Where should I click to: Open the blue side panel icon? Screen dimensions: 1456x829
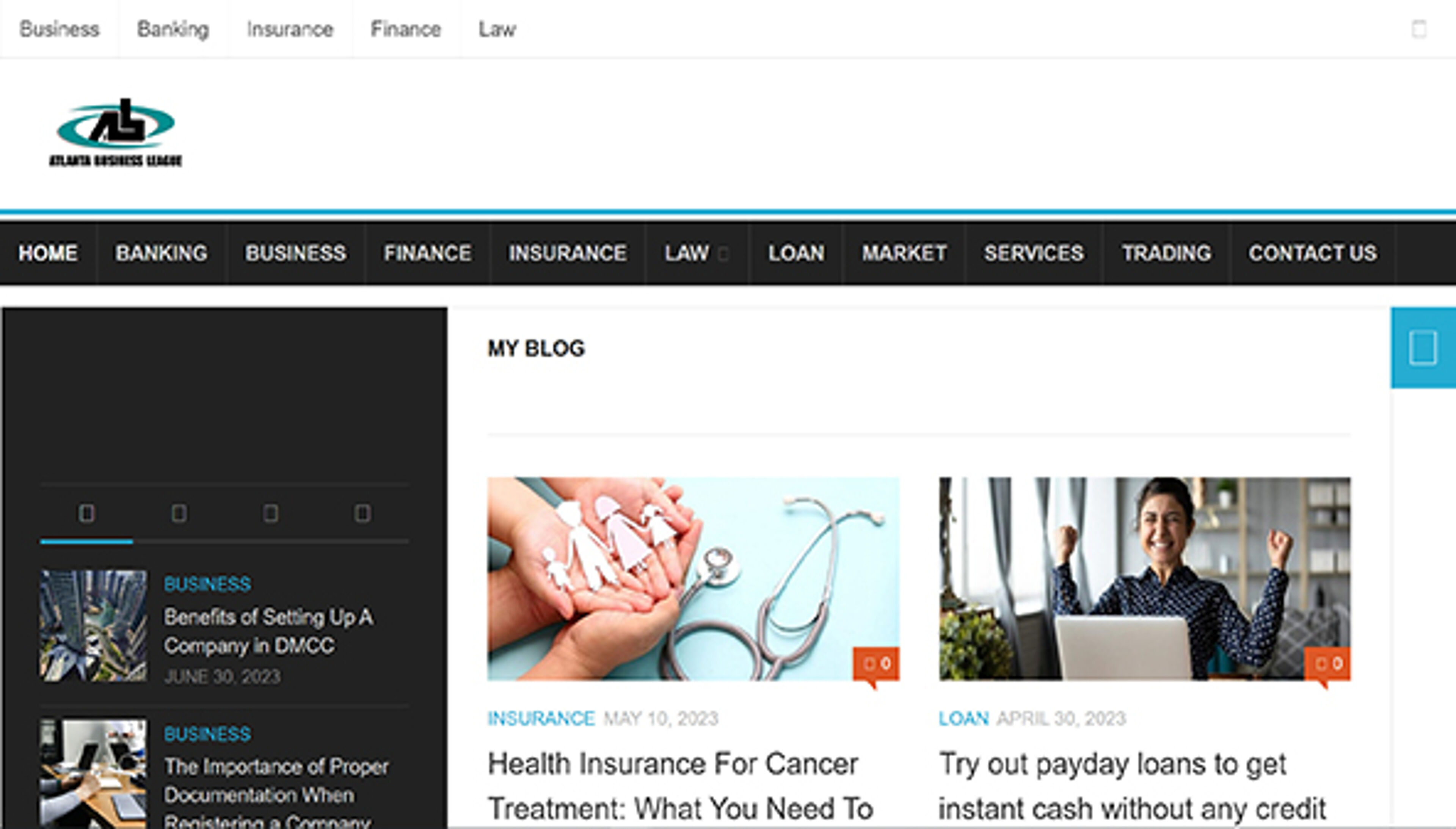pos(1423,347)
